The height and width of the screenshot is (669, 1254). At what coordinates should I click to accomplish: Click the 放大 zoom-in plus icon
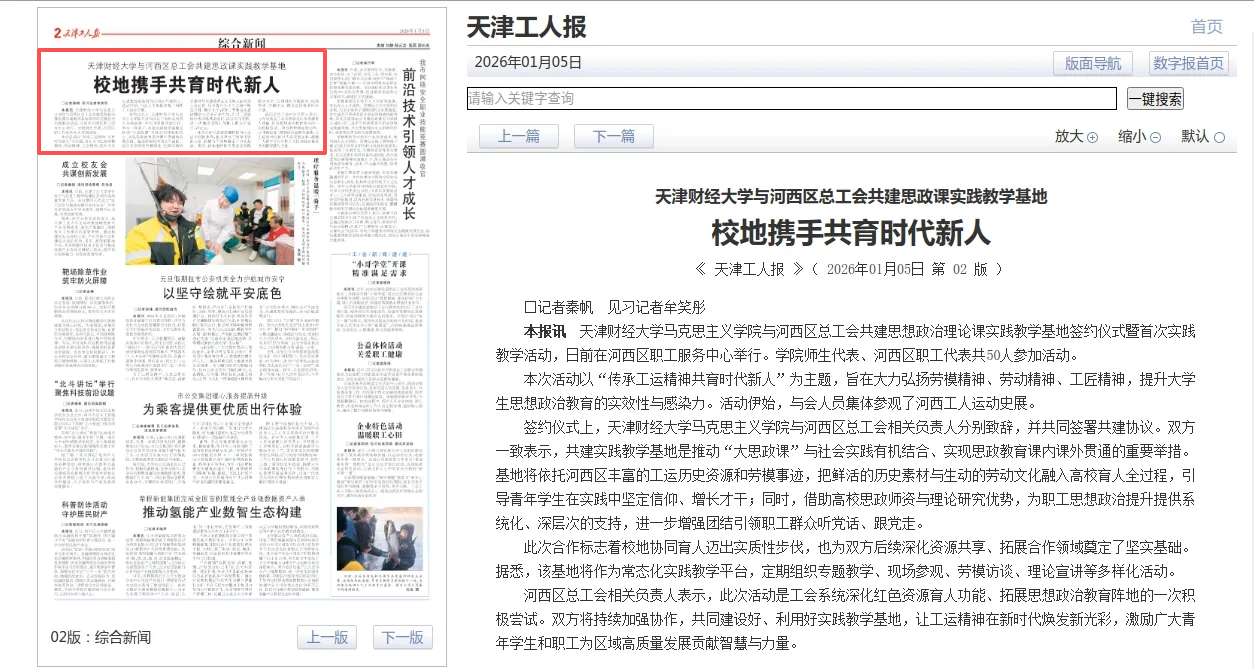tap(1092, 138)
